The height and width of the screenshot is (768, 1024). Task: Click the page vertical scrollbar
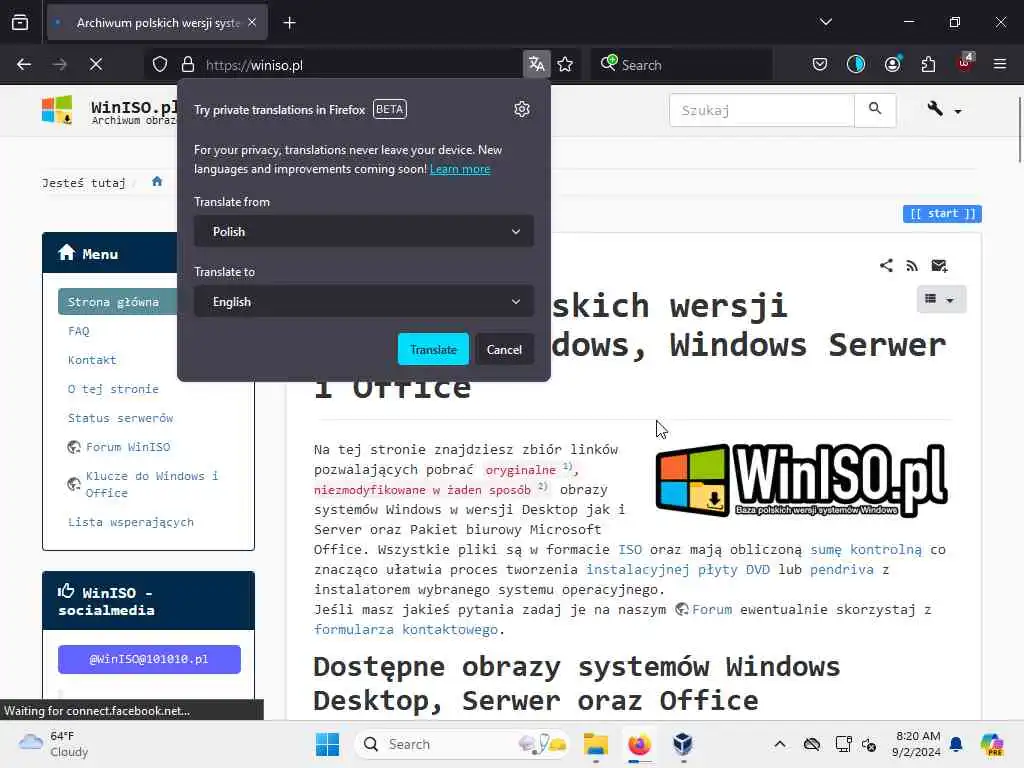[1019, 131]
